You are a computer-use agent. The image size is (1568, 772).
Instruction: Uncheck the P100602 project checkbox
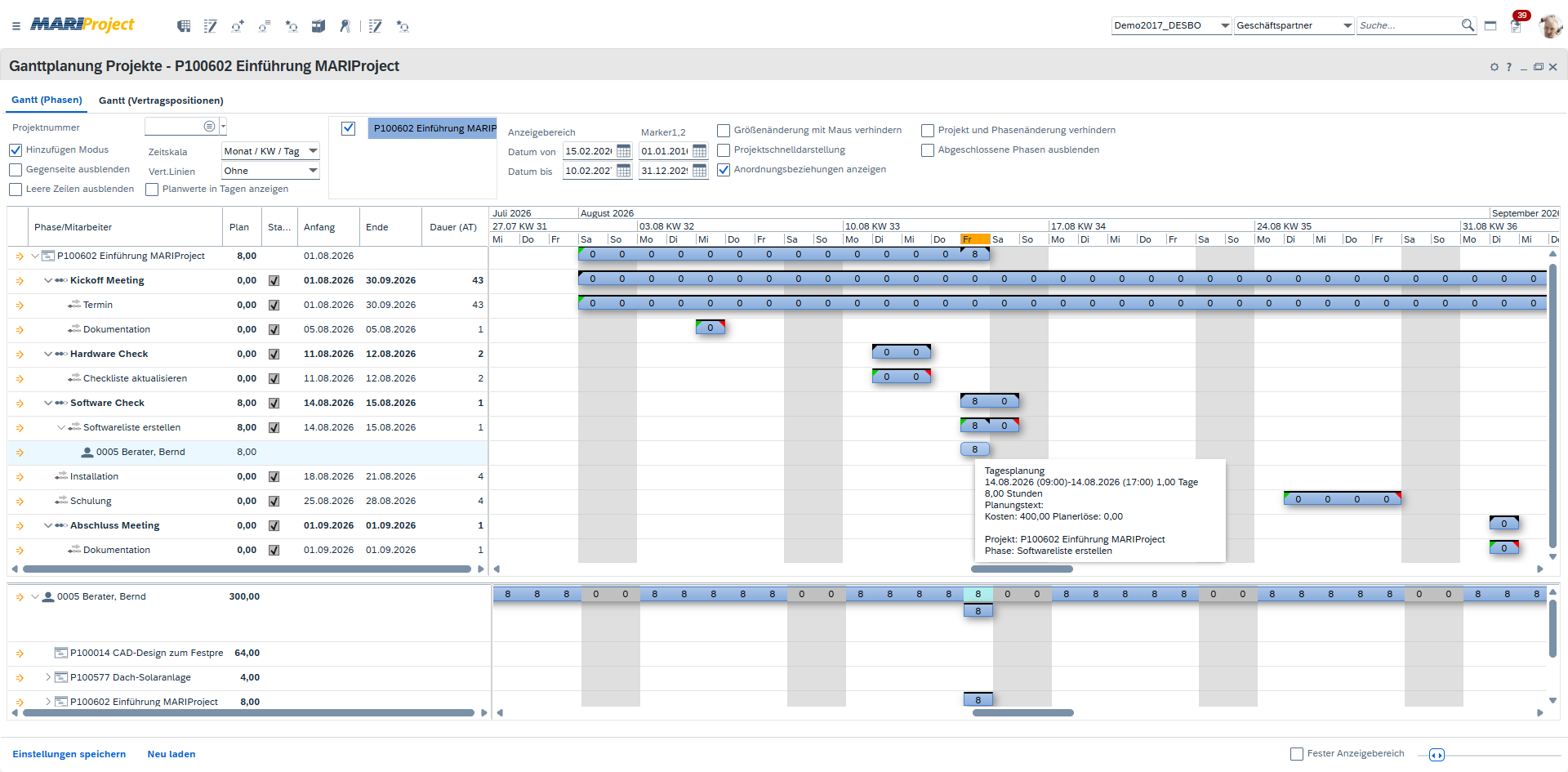(349, 128)
